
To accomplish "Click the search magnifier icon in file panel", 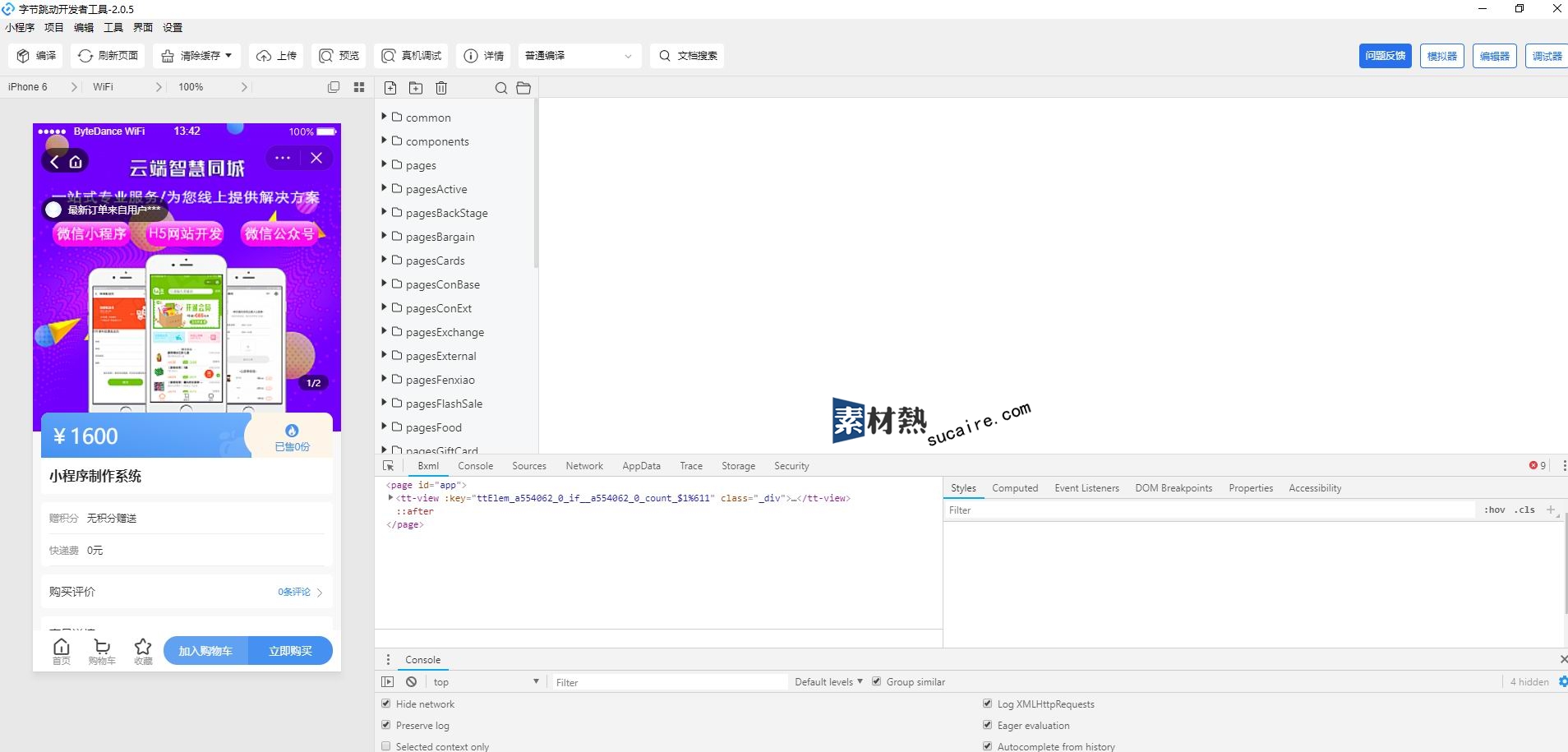I will [500, 88].
